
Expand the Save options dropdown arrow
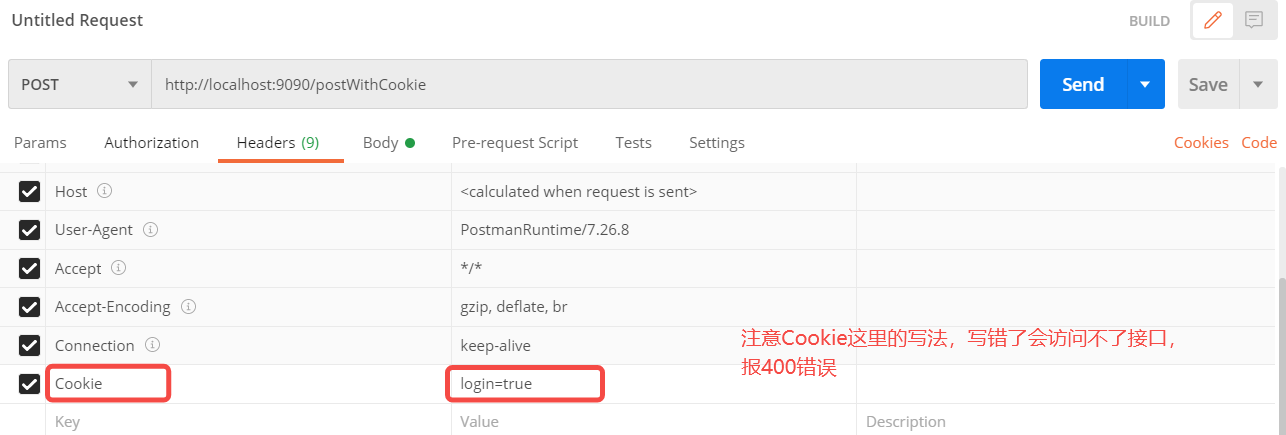coord(1257,85)
